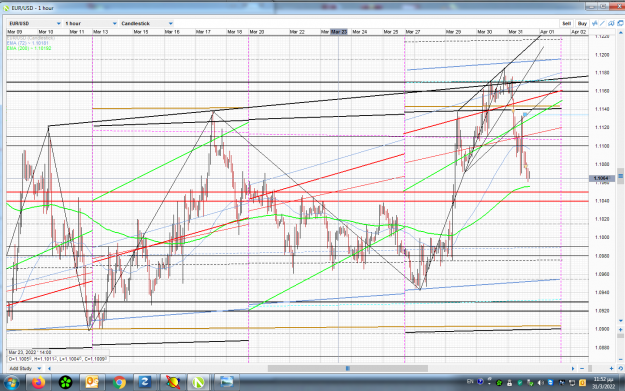The height and width of the screenshot is (391, 625).
Task: Click the 1.1064 current price label
Action: (601, 178)
